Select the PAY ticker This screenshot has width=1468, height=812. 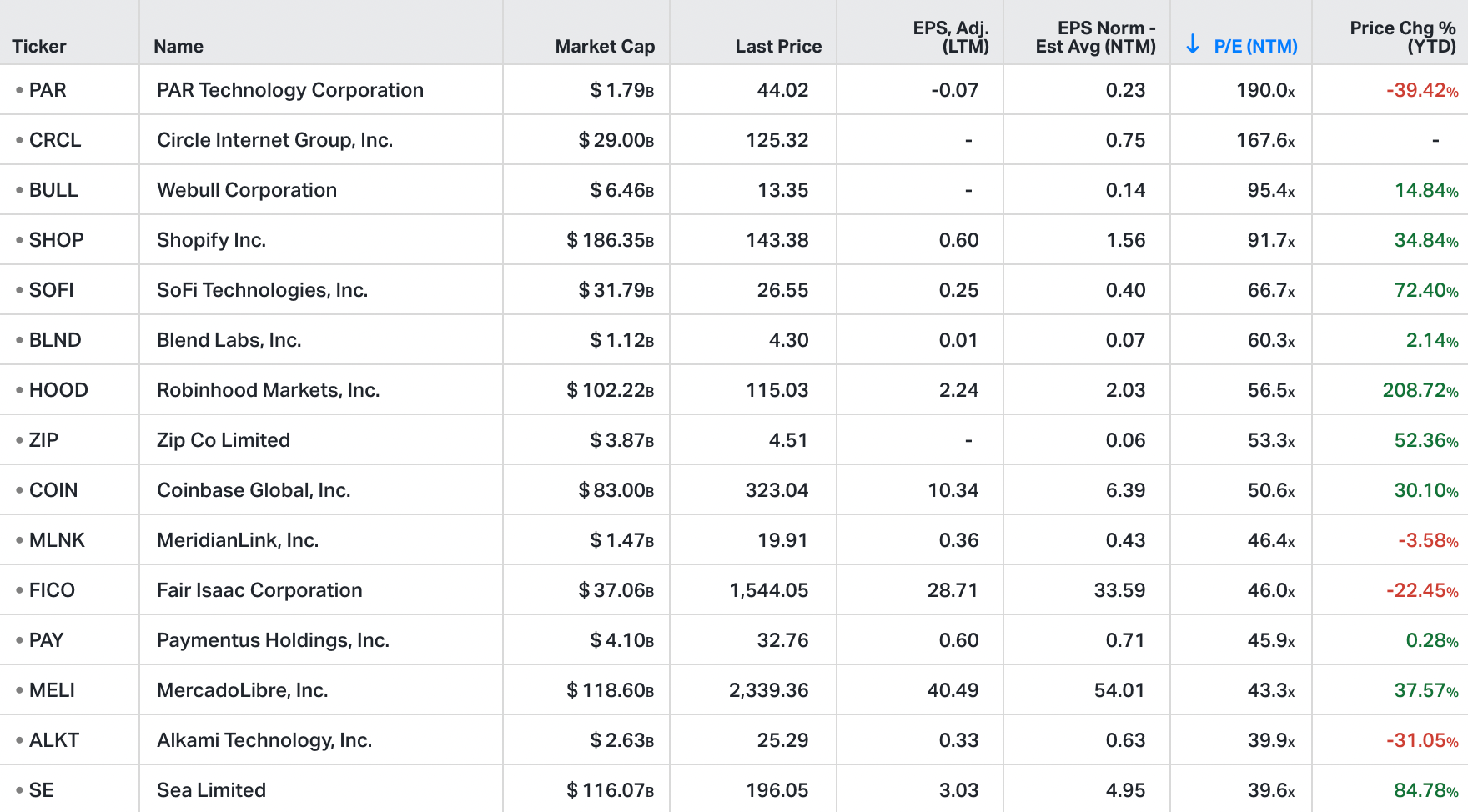point(47,640)
